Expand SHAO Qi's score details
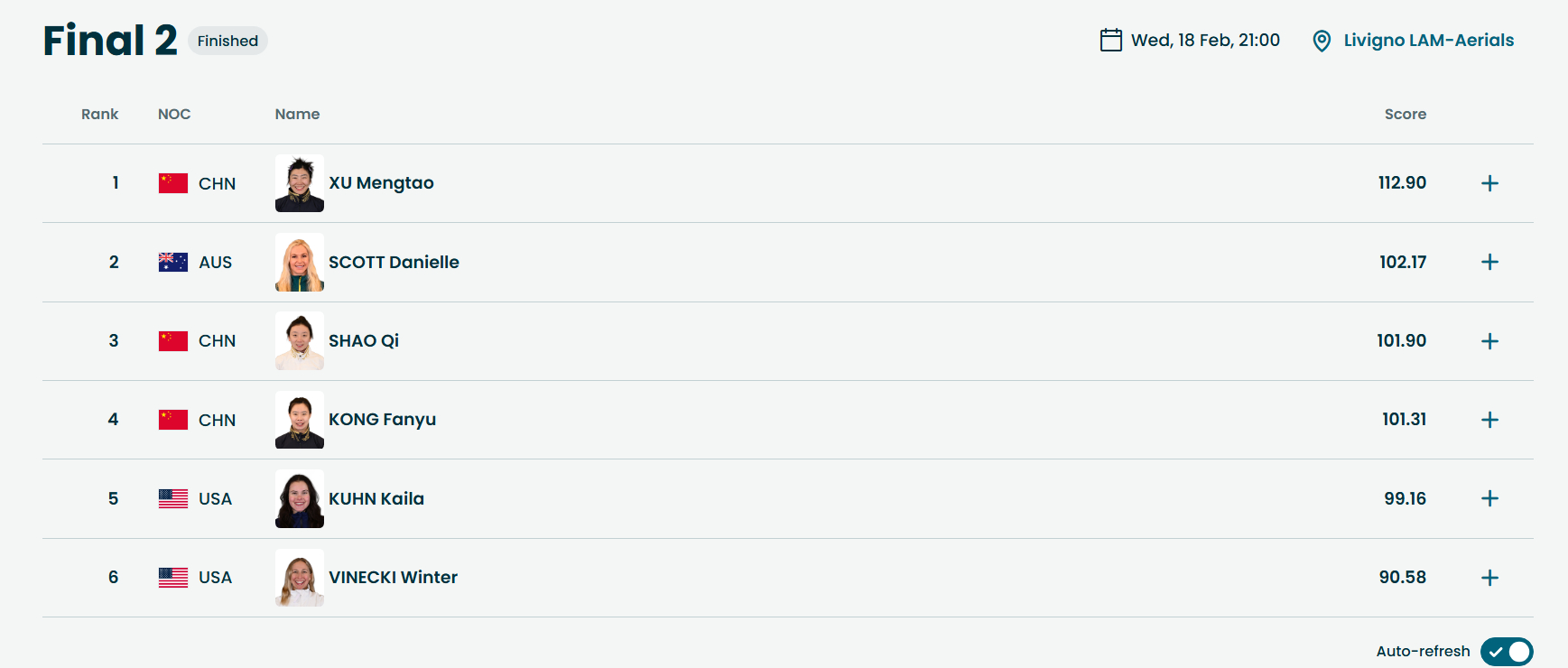The image size is (1568, 668). click(x=1489, y=341)
